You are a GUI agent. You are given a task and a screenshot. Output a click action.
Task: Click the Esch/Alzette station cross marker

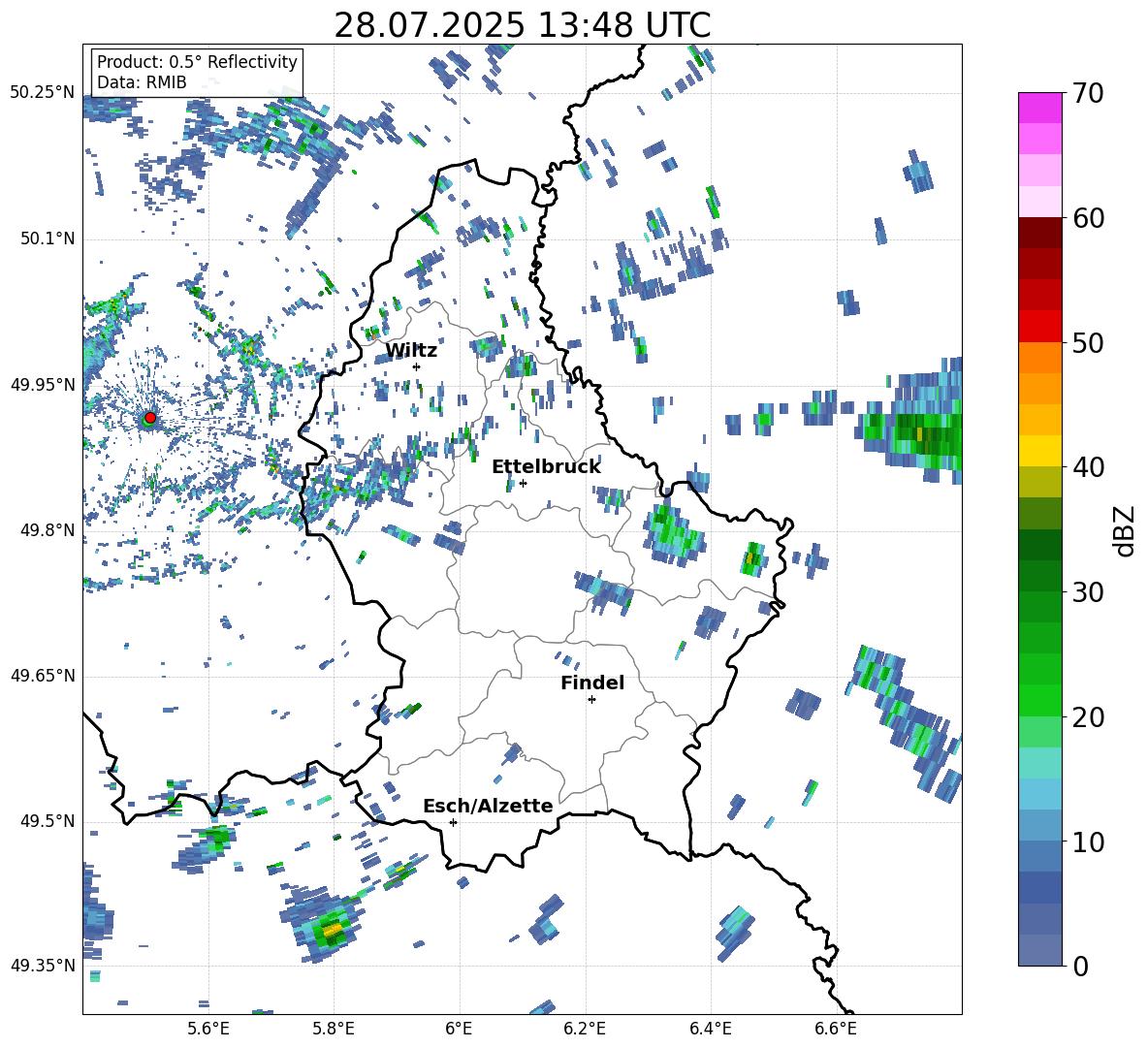(453, 822)
